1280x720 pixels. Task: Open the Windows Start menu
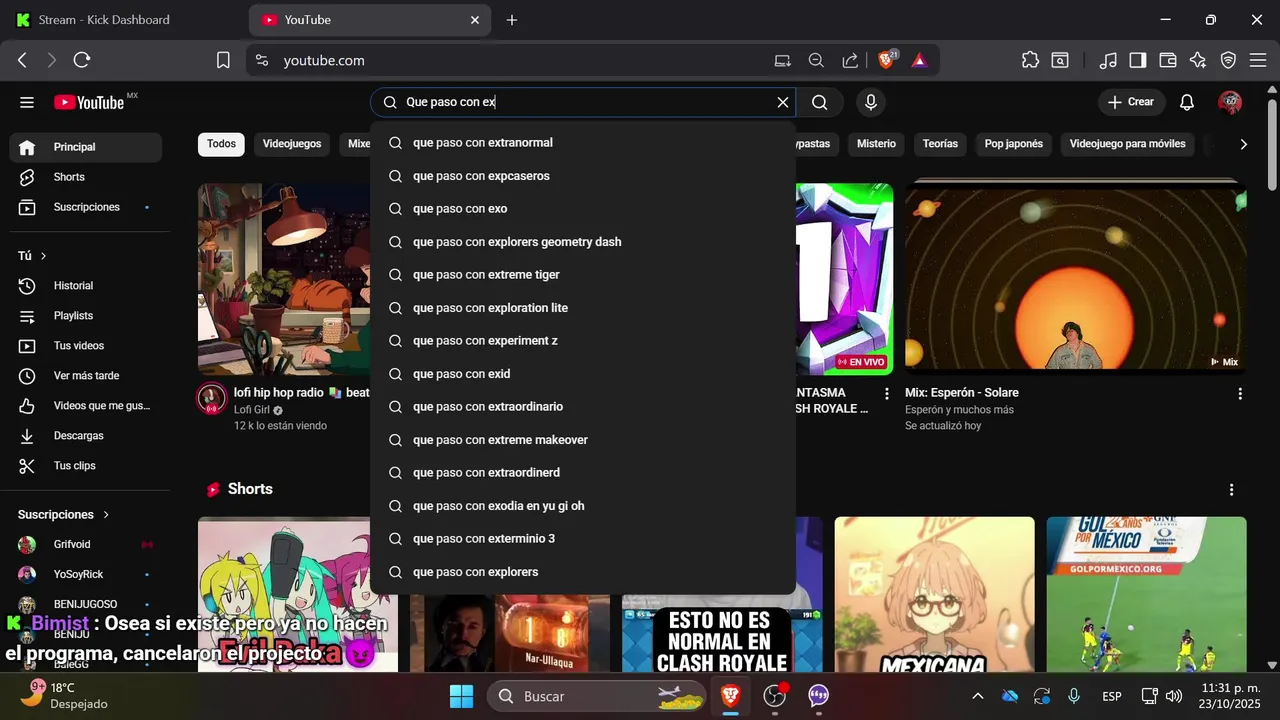tap(461, 696)
